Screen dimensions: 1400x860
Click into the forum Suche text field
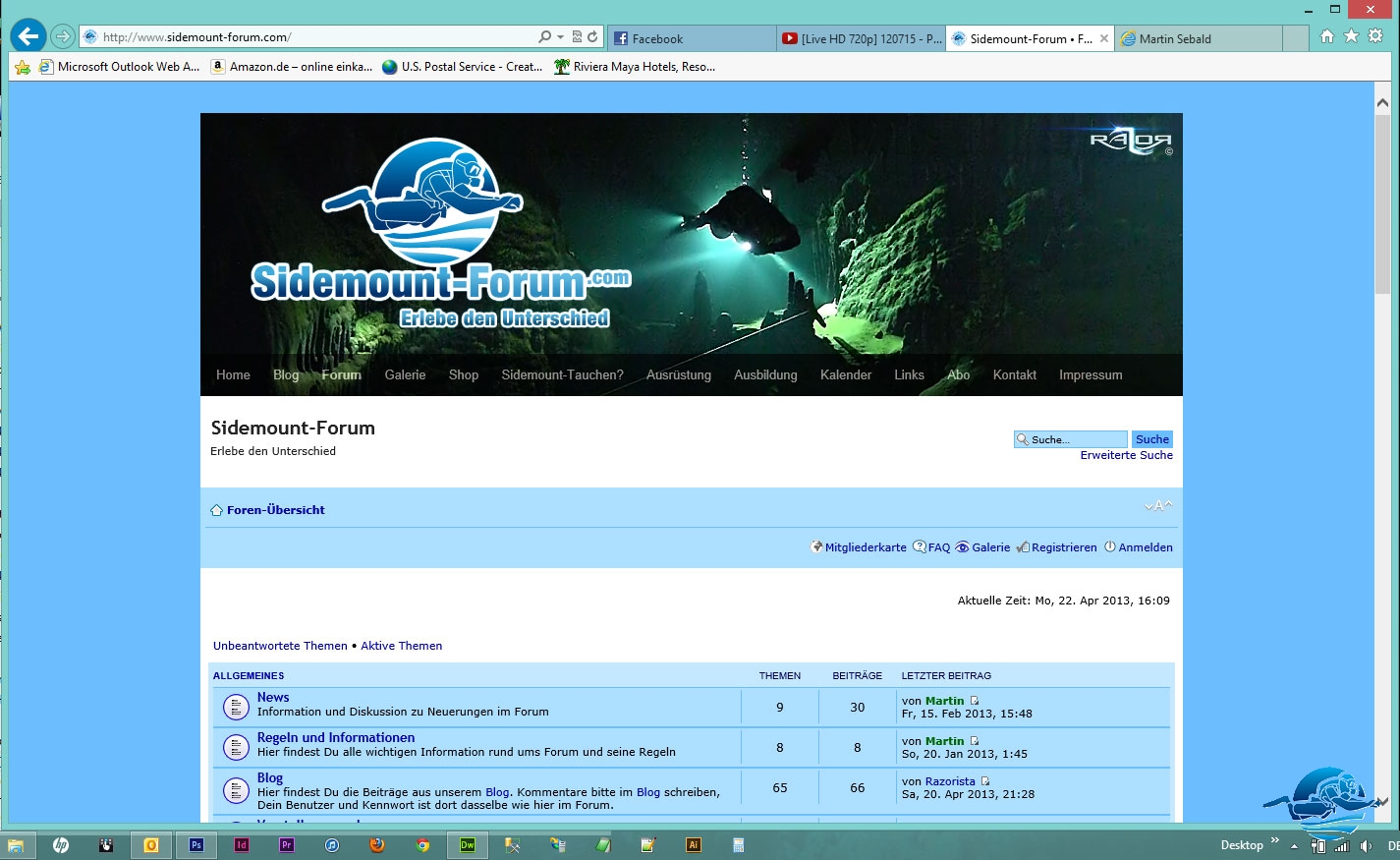(x=1076, y=439)
